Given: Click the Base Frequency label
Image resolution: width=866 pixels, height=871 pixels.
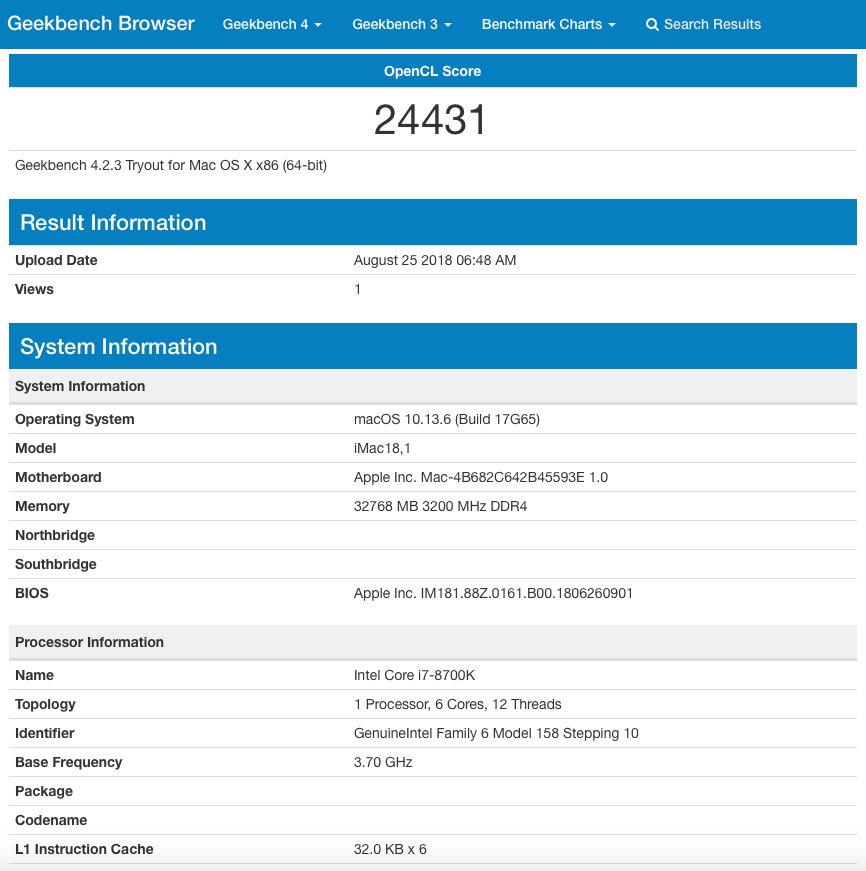Looking at the screenshot, I should [x=68, y=762].
